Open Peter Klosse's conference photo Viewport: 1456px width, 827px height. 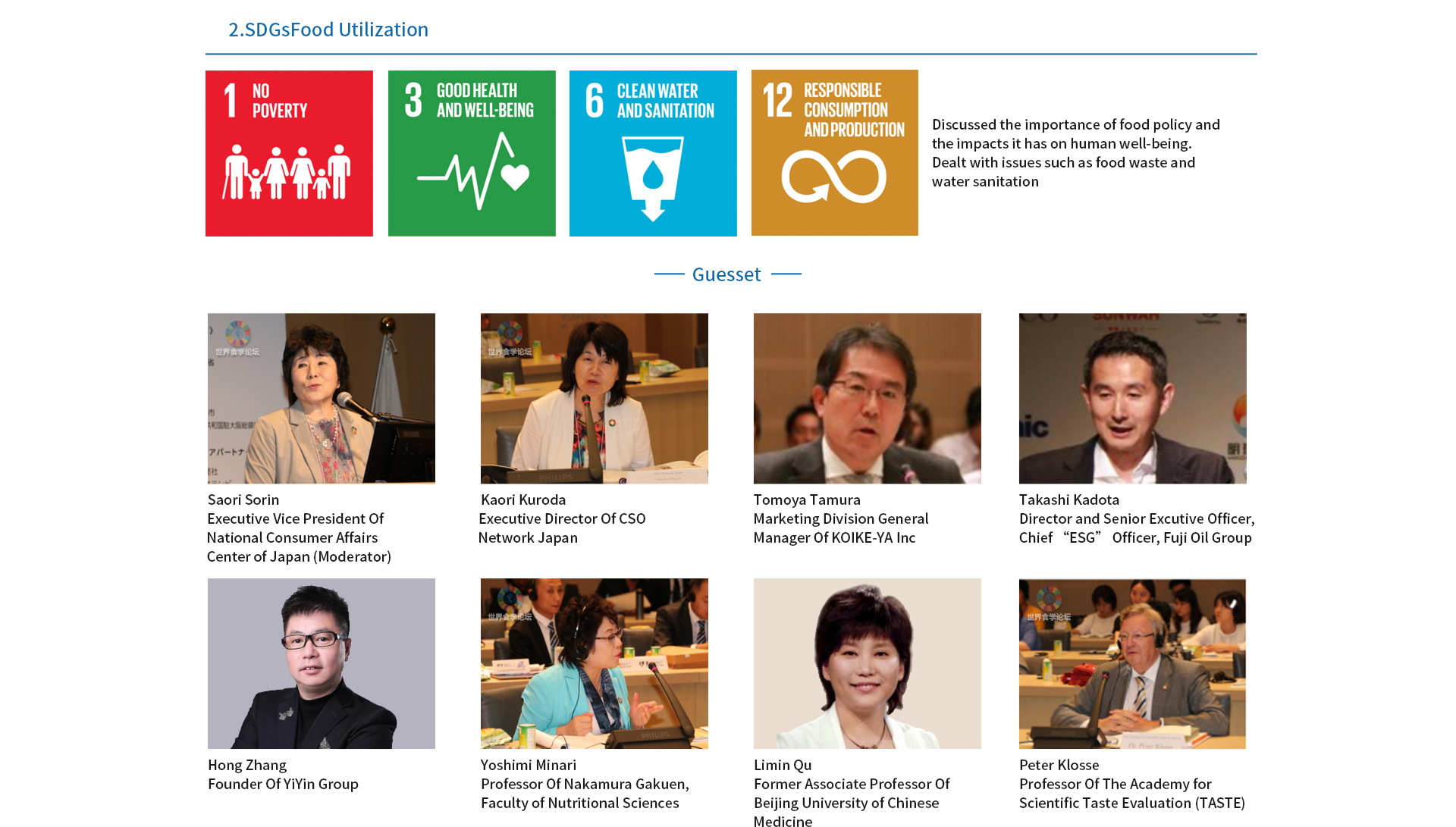point(1132,663)
